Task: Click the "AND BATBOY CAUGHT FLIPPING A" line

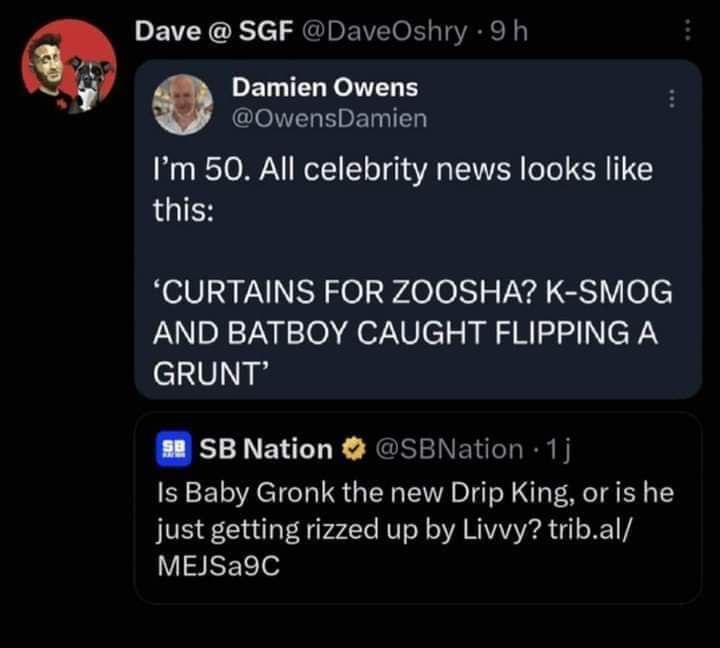Action: coord(403,334)
